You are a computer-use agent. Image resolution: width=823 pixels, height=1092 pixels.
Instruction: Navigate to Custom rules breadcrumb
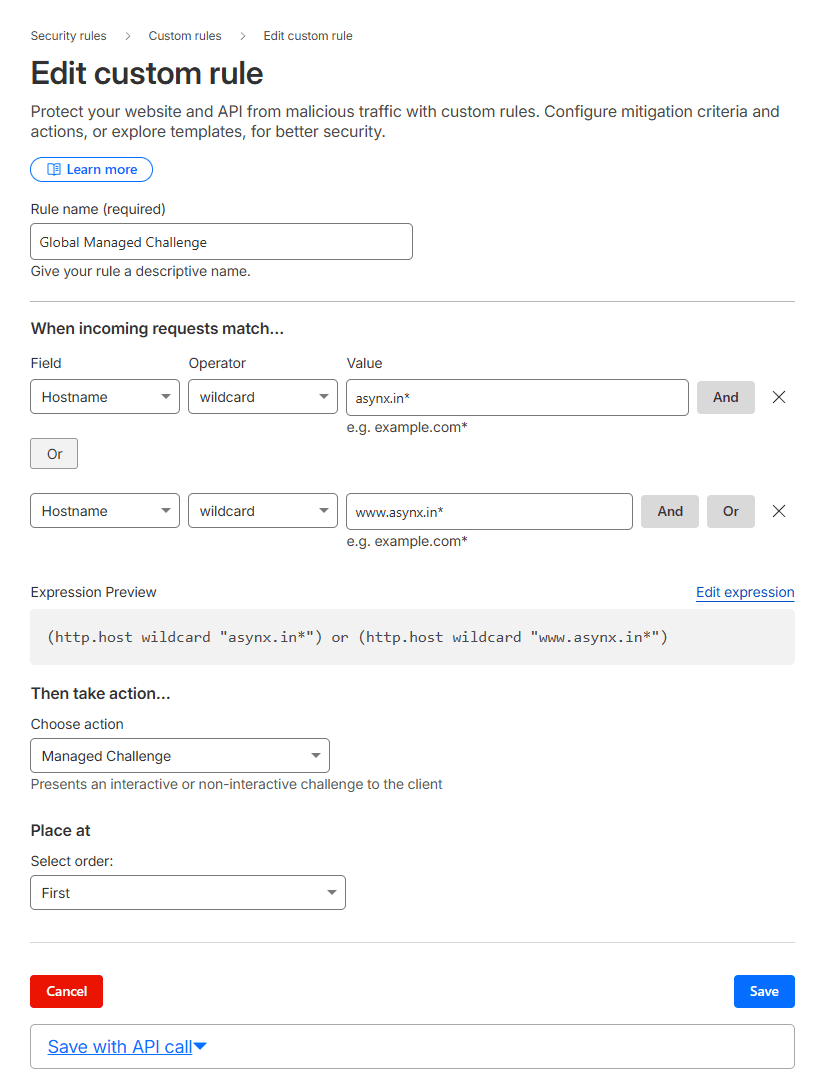tap(184, 35)
